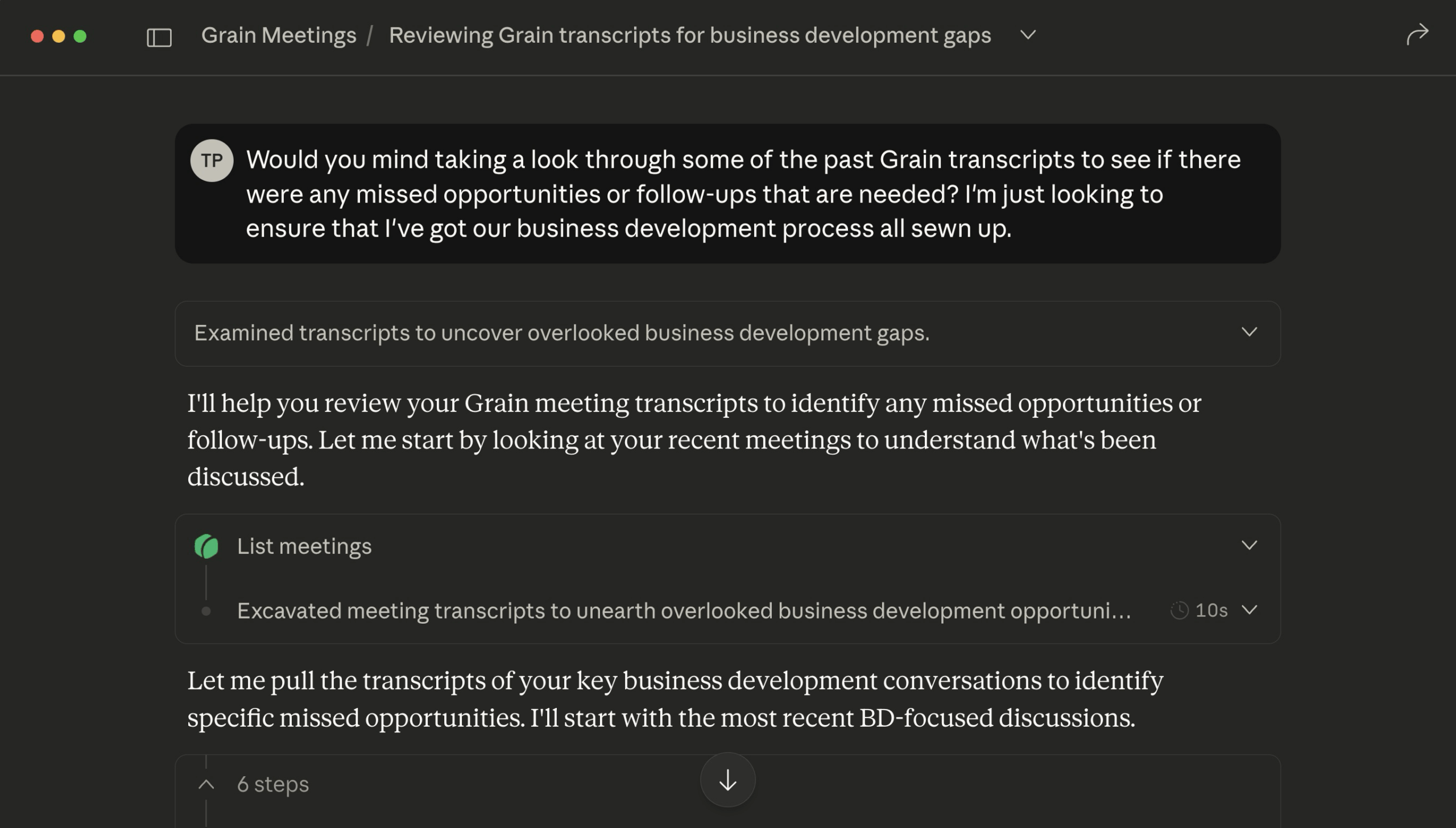Click the user message bubble

tap(727, 193)
